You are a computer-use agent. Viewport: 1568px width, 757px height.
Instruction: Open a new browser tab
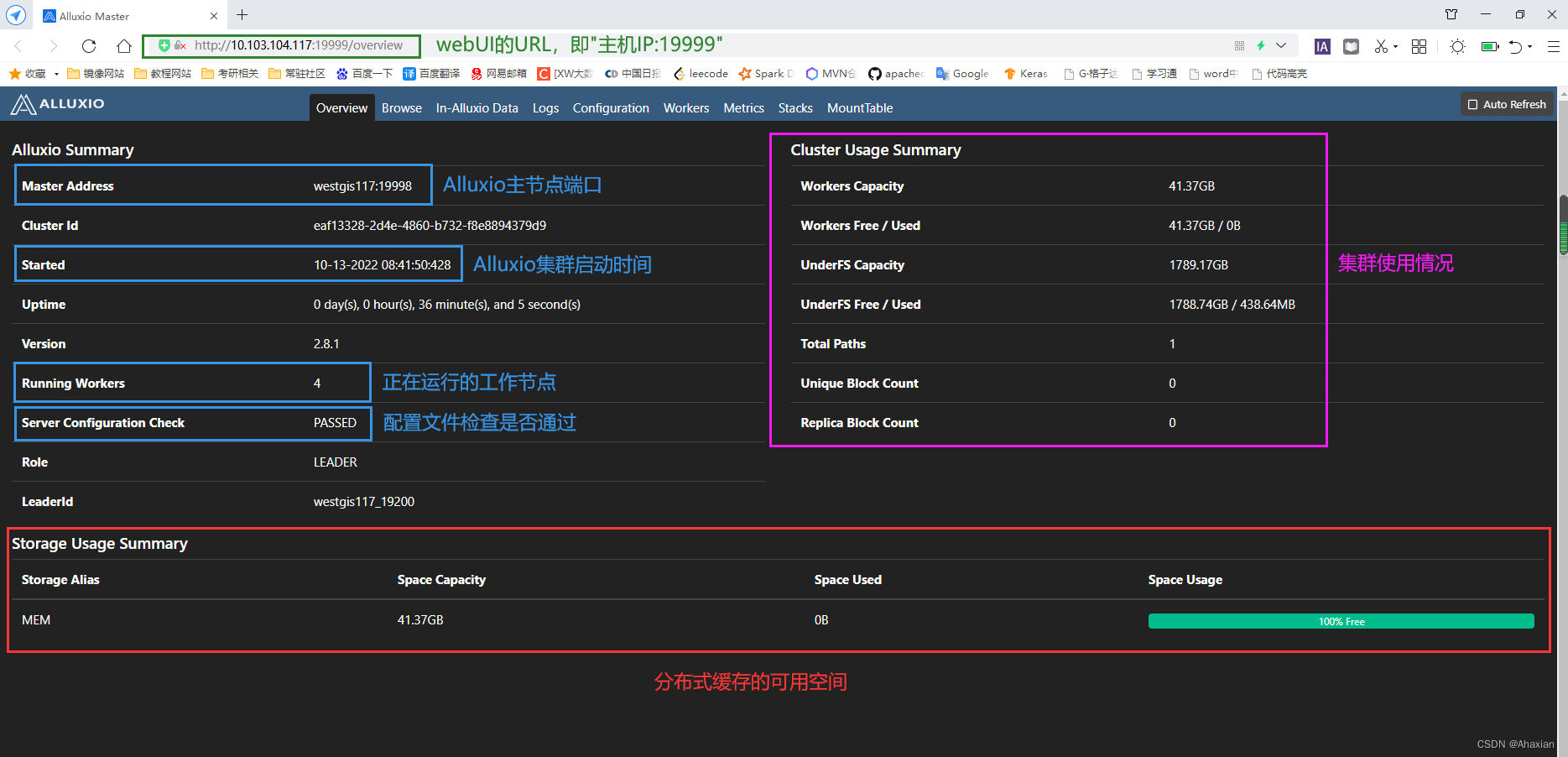(x=242, y=15)
